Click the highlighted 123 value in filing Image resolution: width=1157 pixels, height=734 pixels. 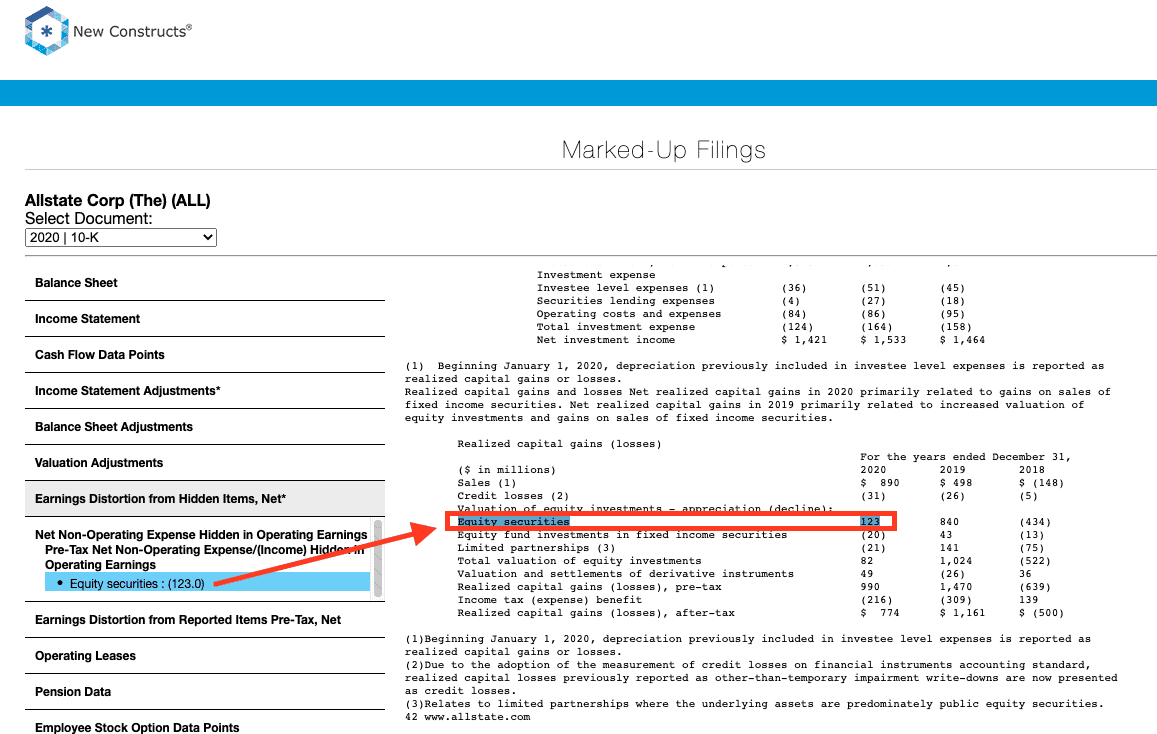coord(870,522)
